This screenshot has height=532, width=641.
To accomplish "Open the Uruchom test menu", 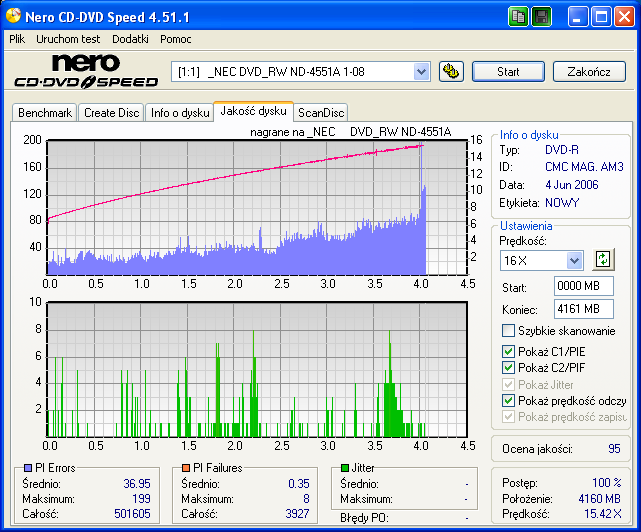I will point(68,39).
